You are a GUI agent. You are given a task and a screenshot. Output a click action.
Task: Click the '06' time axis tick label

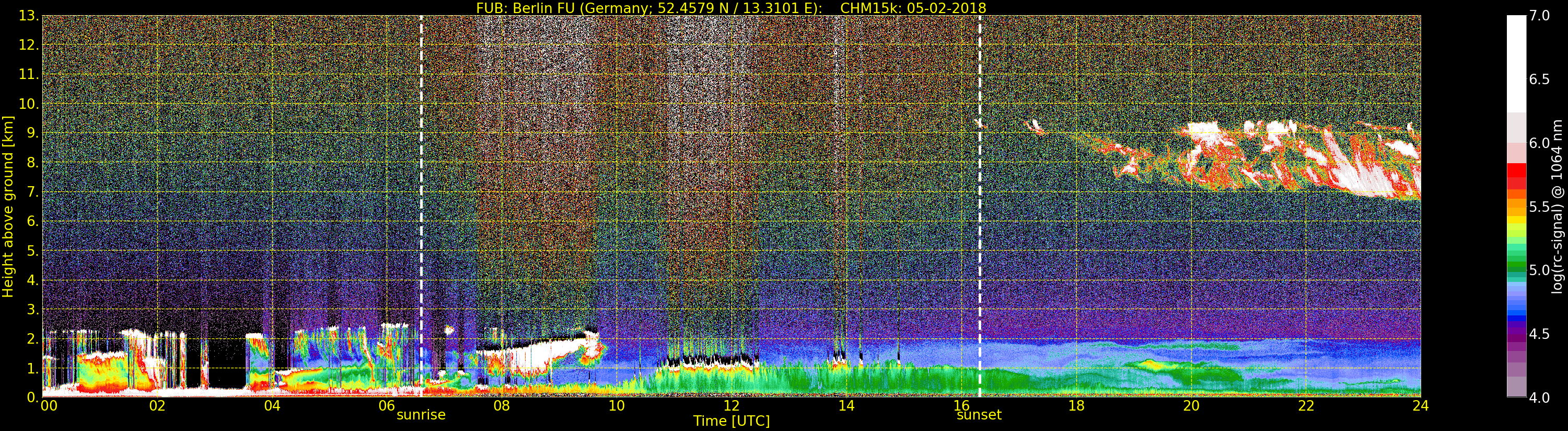pyautogui.click(x=387, y=405)
